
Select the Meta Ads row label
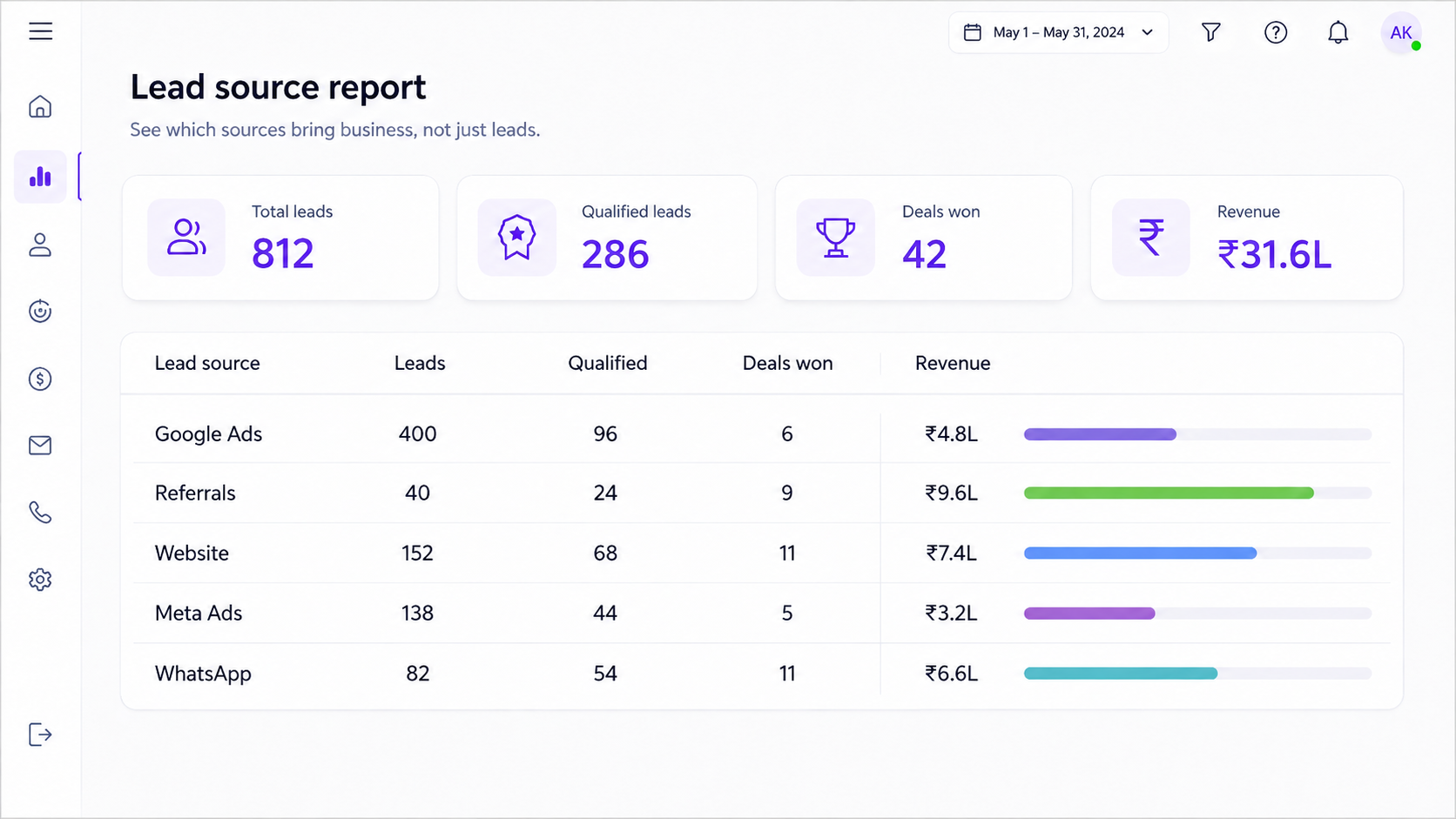coord(199,614)
